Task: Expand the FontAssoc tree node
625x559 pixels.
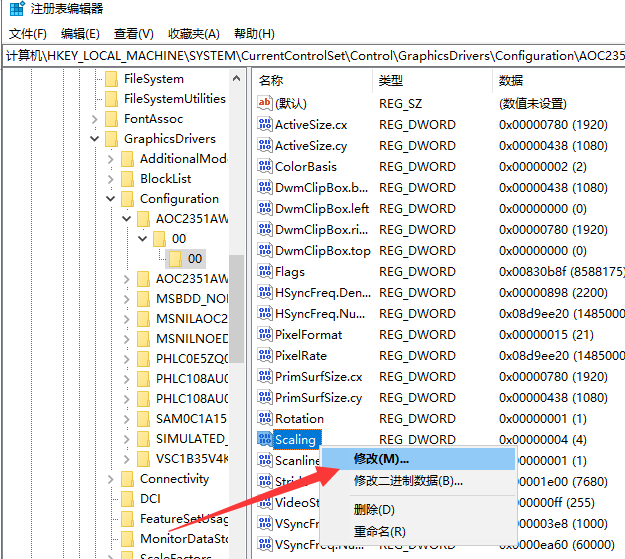Action: pyautogui.click(x=95, y=119)
